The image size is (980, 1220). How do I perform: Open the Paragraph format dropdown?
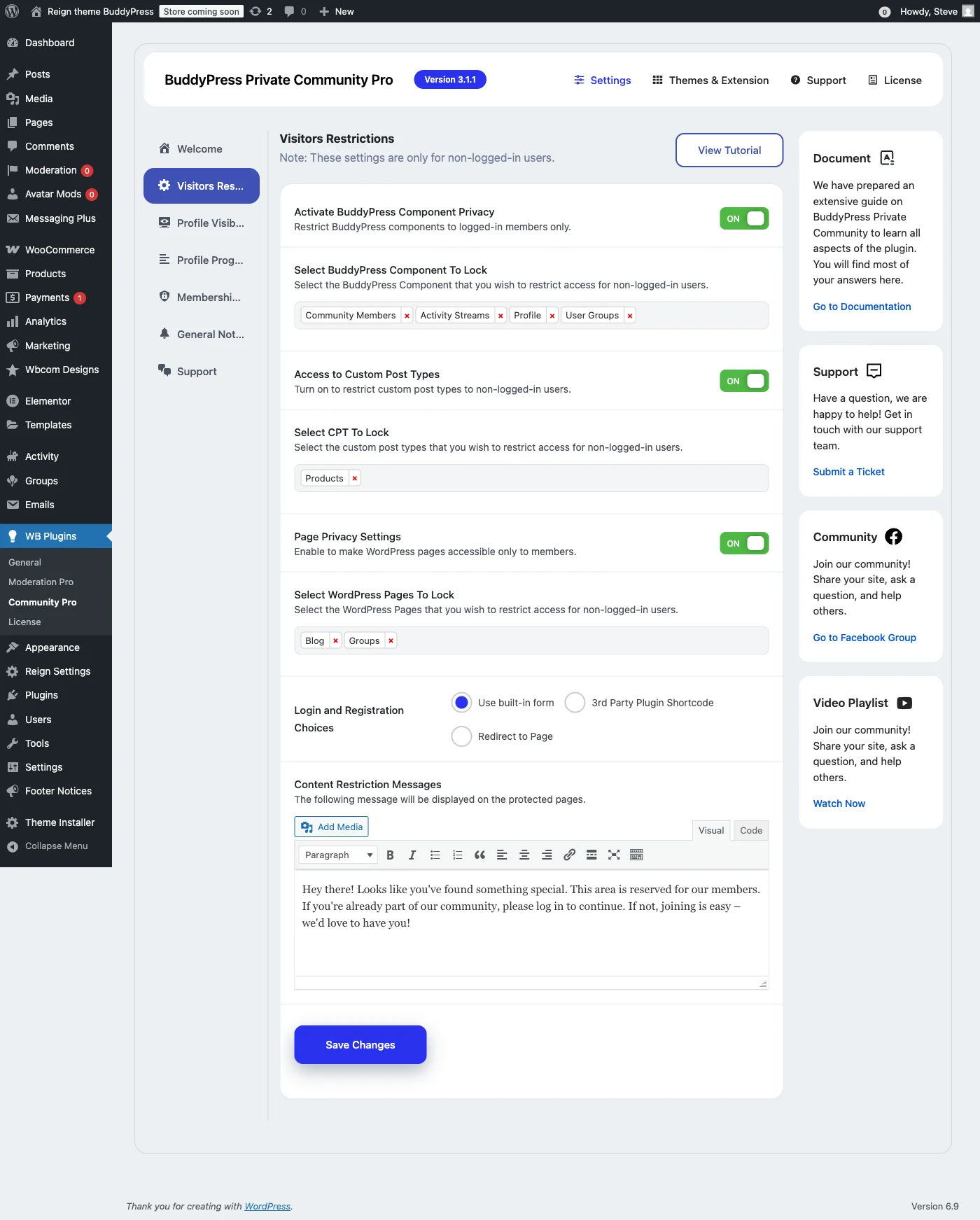pyautogui.click(x=338, y=855)
